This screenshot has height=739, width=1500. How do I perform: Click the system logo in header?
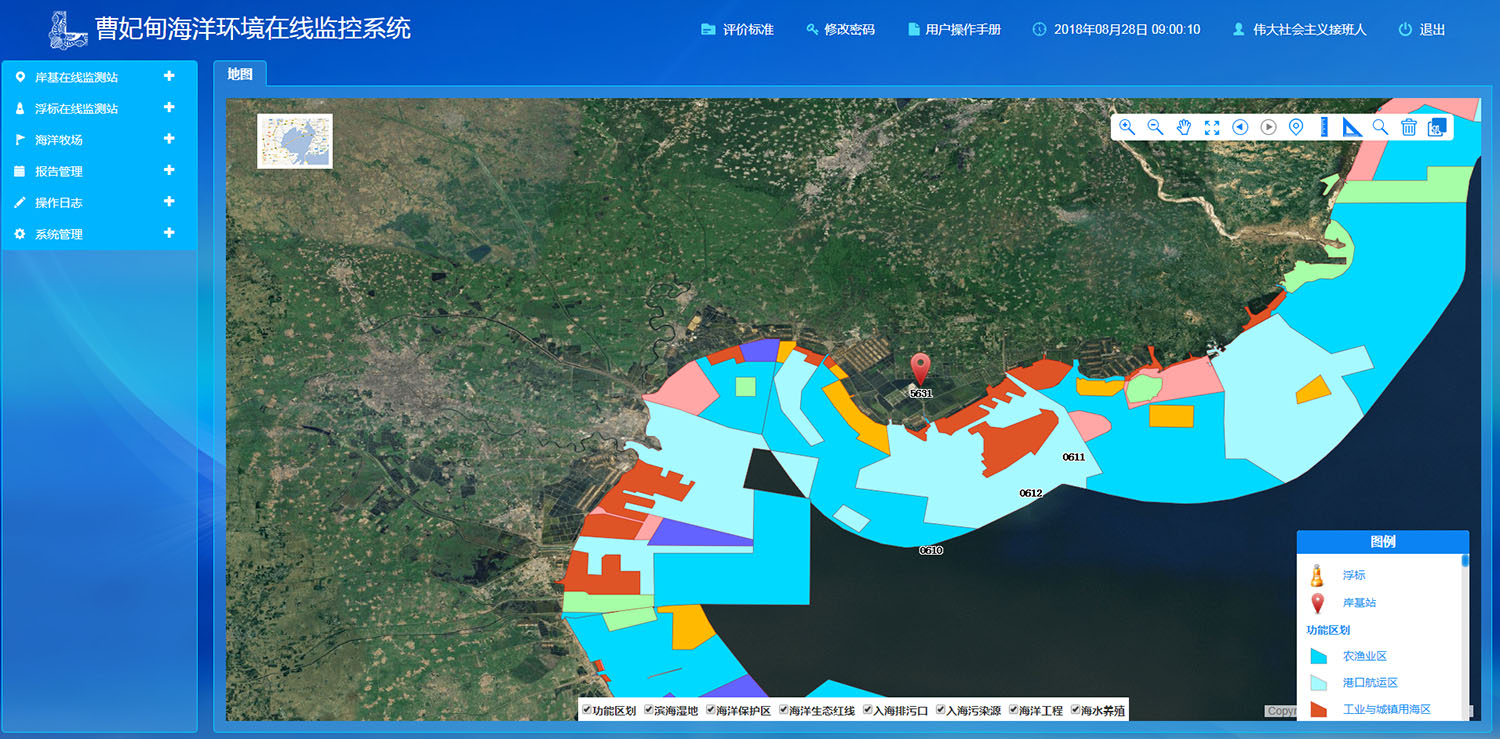pos(67,30)
